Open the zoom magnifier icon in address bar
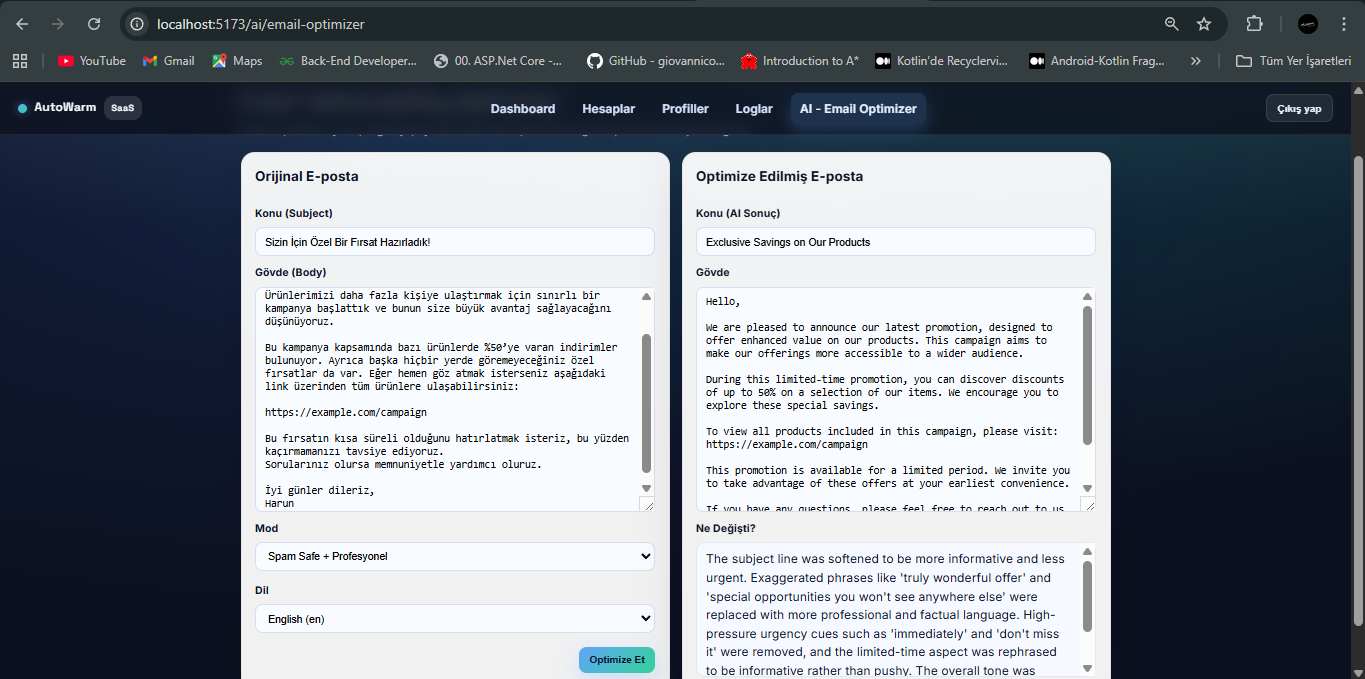The image size is (1365, 679). point(1171,24)
